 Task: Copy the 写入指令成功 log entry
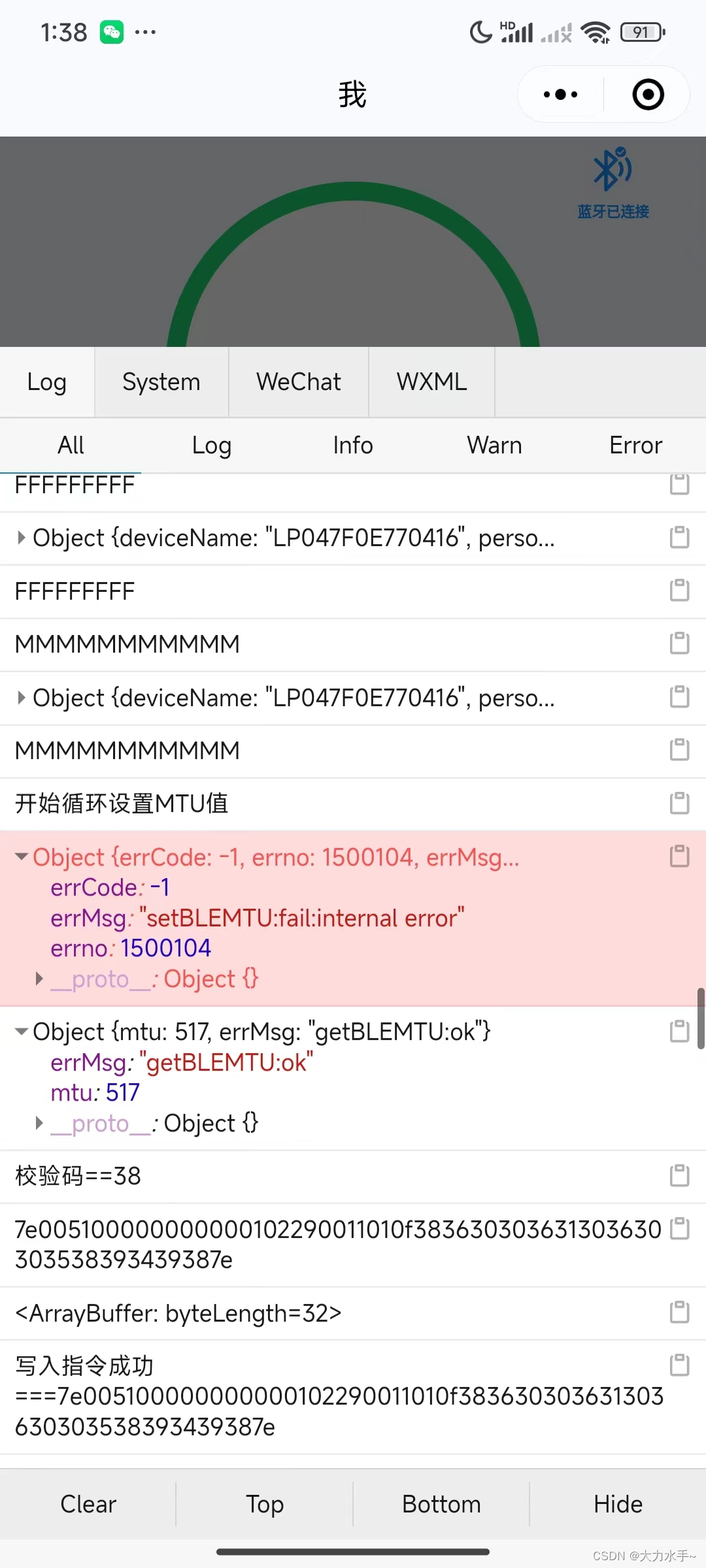679,1365
